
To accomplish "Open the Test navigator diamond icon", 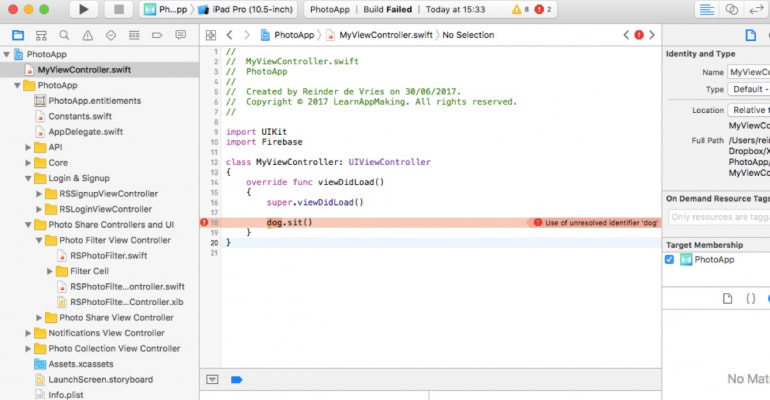I will point(111,35).
